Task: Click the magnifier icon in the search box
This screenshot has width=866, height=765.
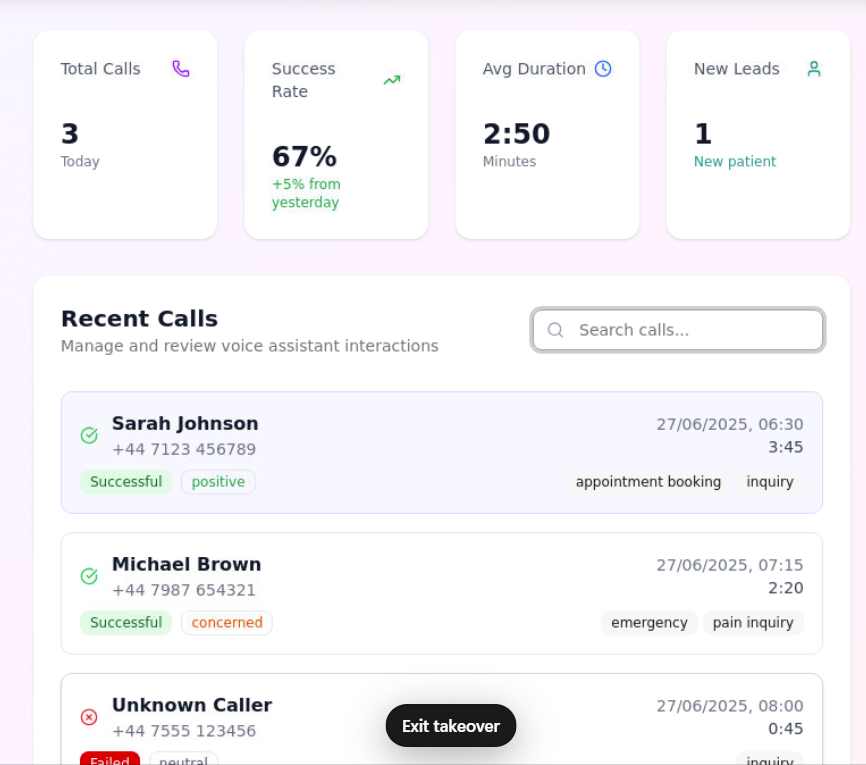Action: click(x=556, y=330)
